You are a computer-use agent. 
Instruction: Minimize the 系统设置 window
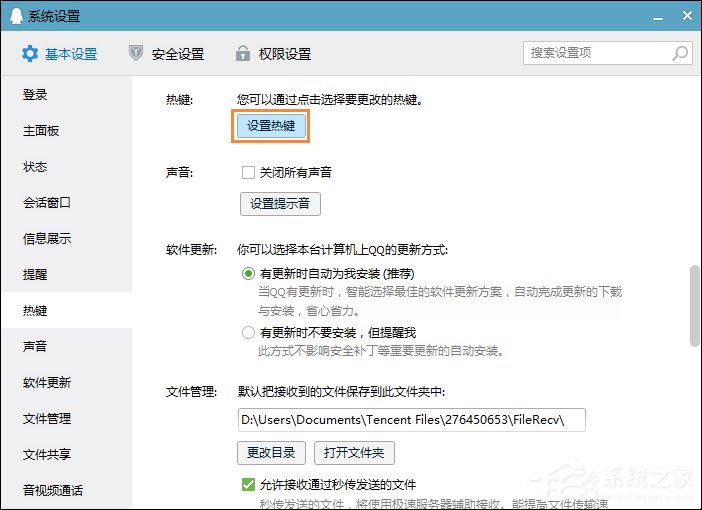(x=658, y=17)
